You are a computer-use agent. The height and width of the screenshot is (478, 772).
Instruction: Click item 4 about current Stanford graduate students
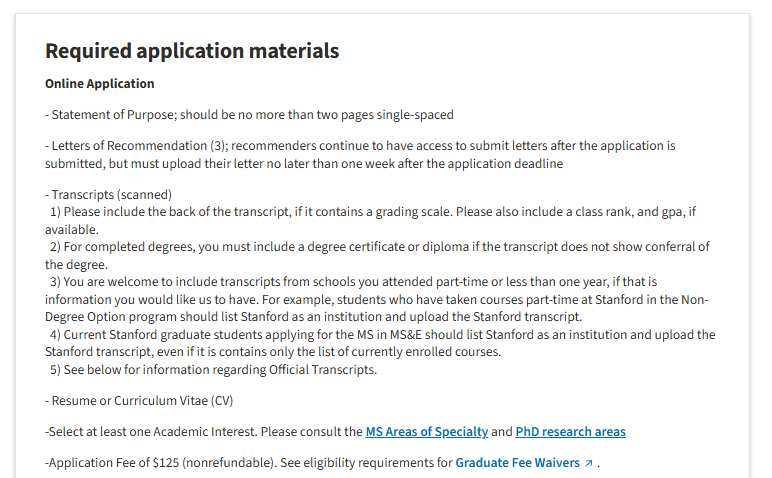tap(380, 343)
